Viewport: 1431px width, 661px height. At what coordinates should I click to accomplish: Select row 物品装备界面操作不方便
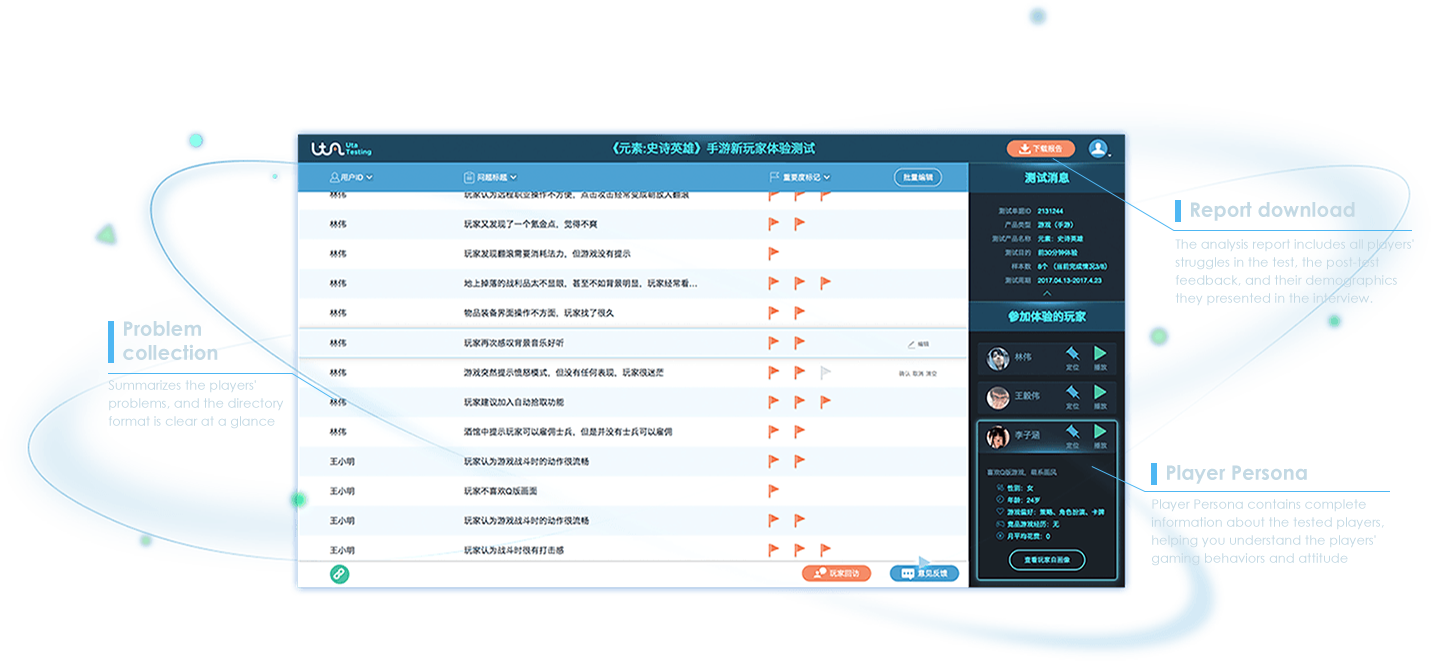(x=633, y=313)
